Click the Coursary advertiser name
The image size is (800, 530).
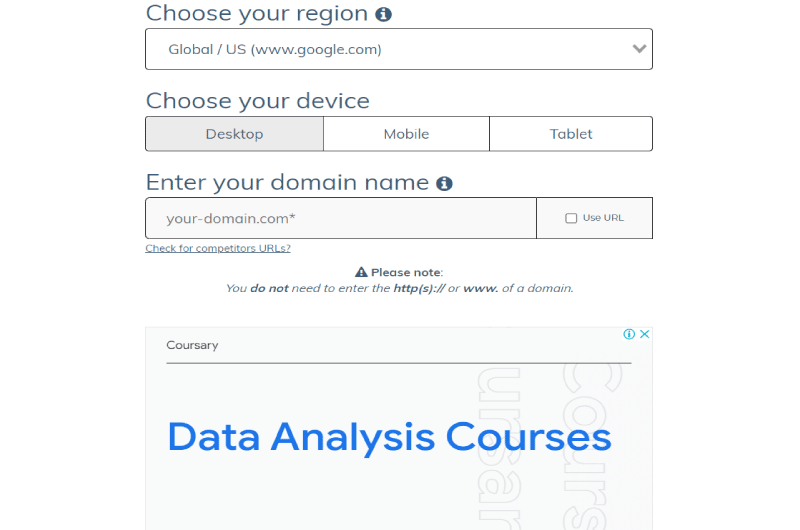[192, 345]
